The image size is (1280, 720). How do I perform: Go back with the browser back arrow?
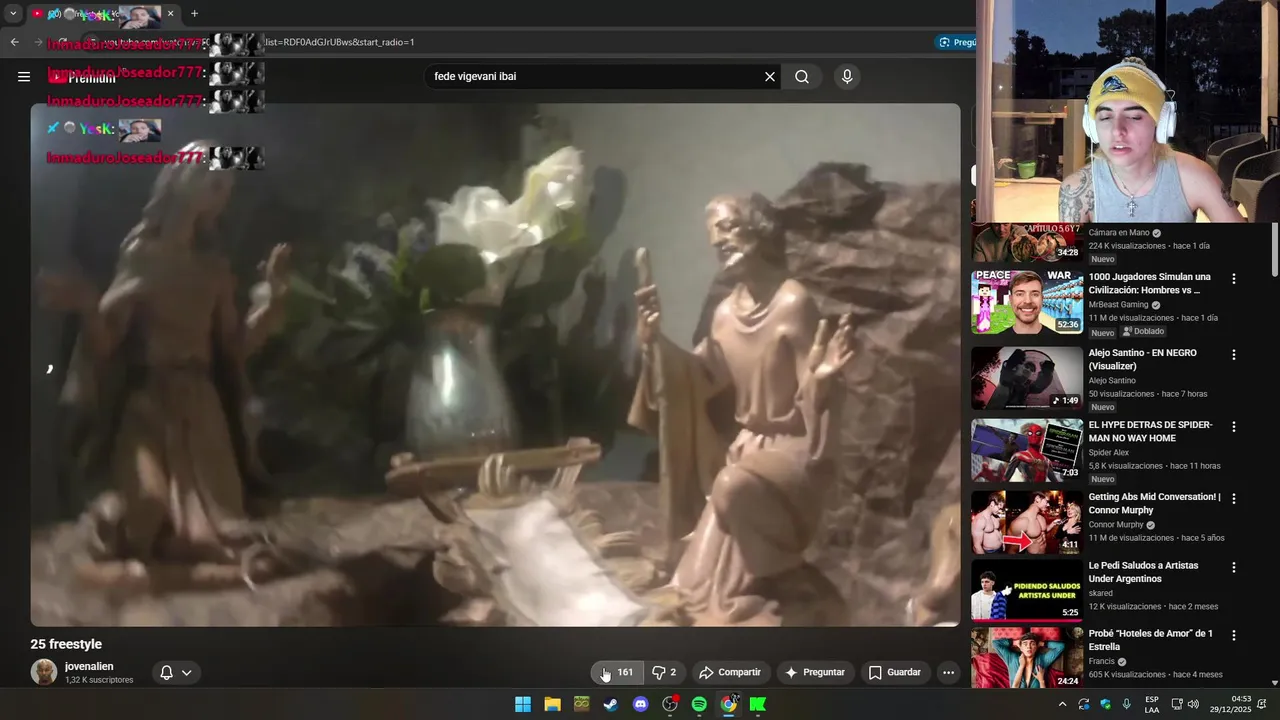14,42
